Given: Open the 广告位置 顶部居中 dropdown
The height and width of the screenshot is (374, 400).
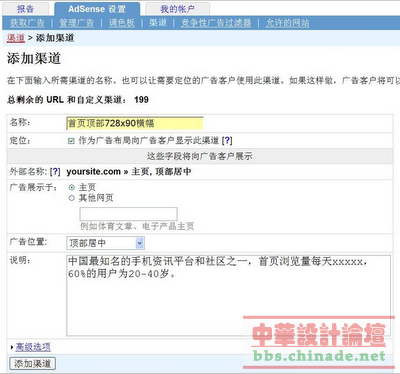Looking at the screenshot, I should [105, 243].
